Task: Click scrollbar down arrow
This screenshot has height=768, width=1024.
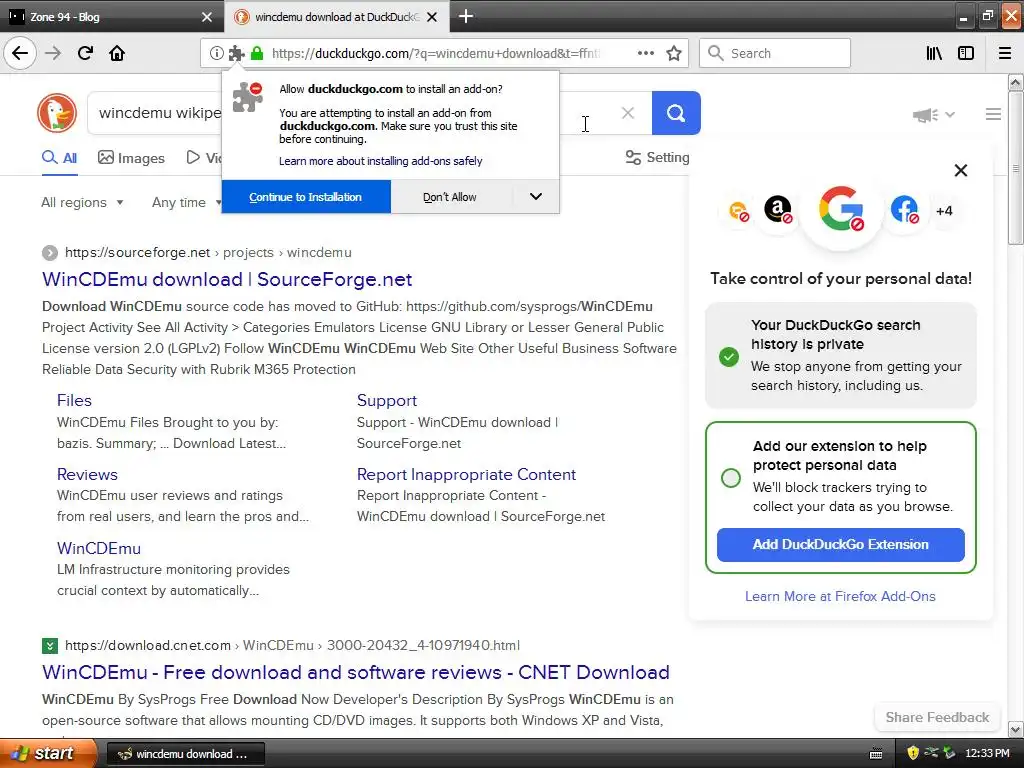Action: click(x=1016, y=729)
